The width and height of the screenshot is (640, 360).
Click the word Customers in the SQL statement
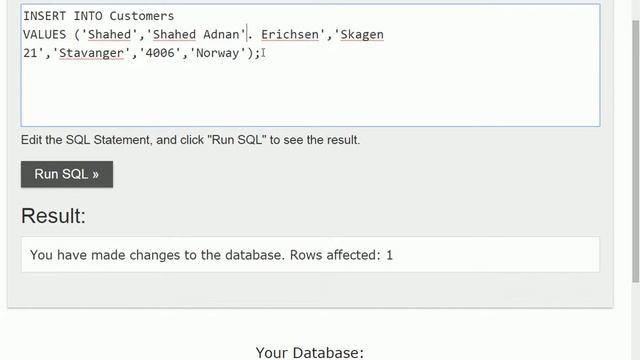(142, 16)
